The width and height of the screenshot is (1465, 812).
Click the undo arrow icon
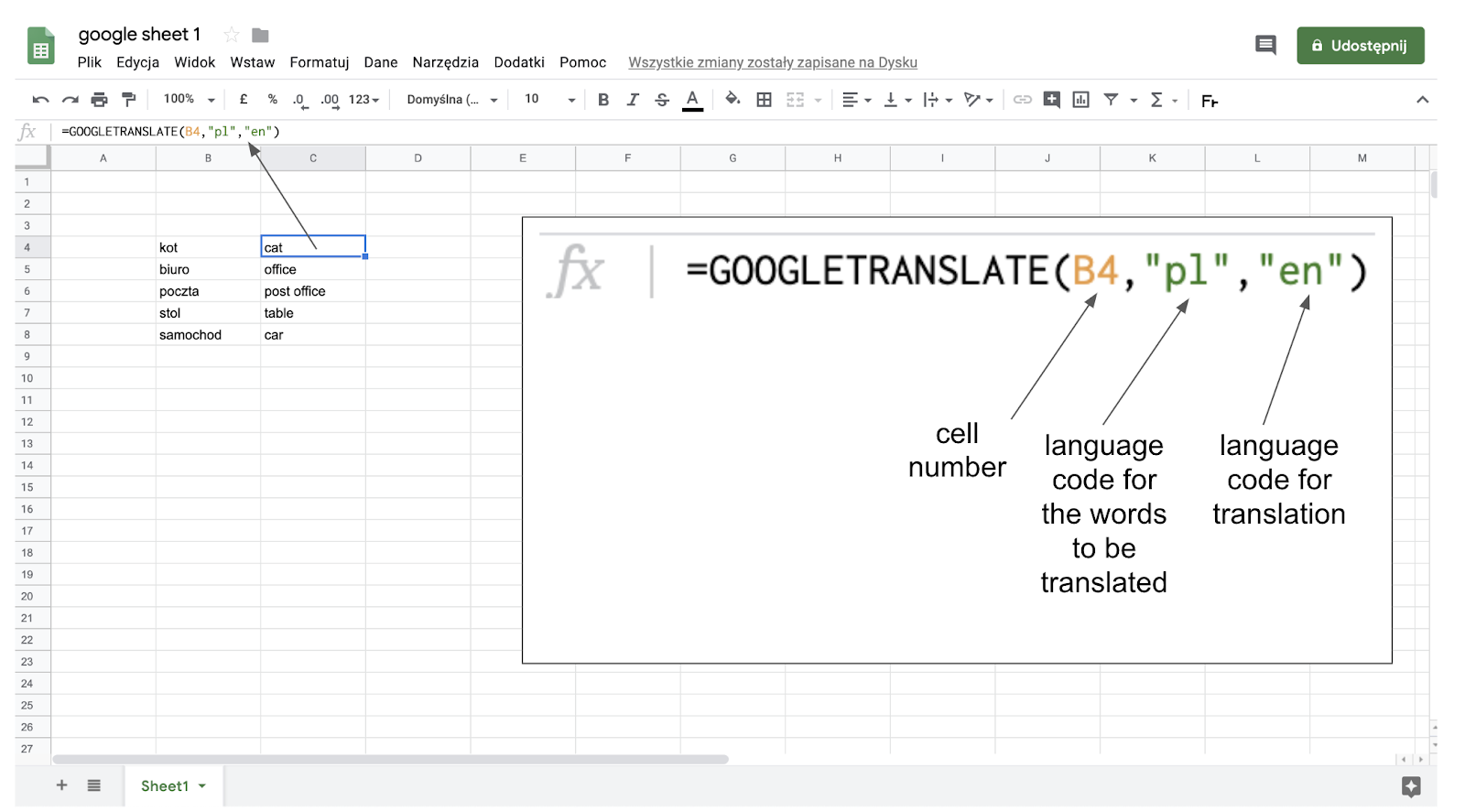click(x=40, y=100)
